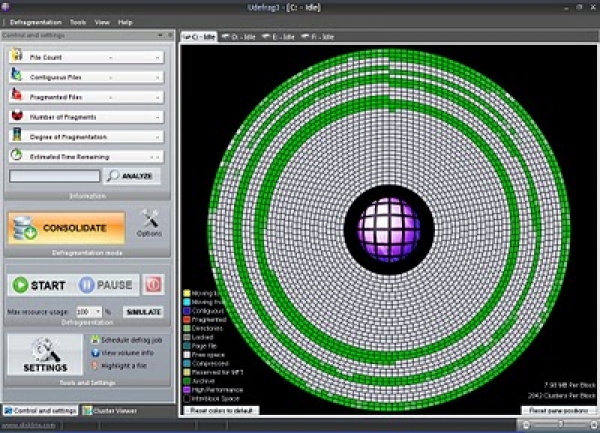Image resolution: width=600 pixels, height=433 pixels.
Task: Click the Estimated Time Remaining clock icon
Action: coord(17,156)
